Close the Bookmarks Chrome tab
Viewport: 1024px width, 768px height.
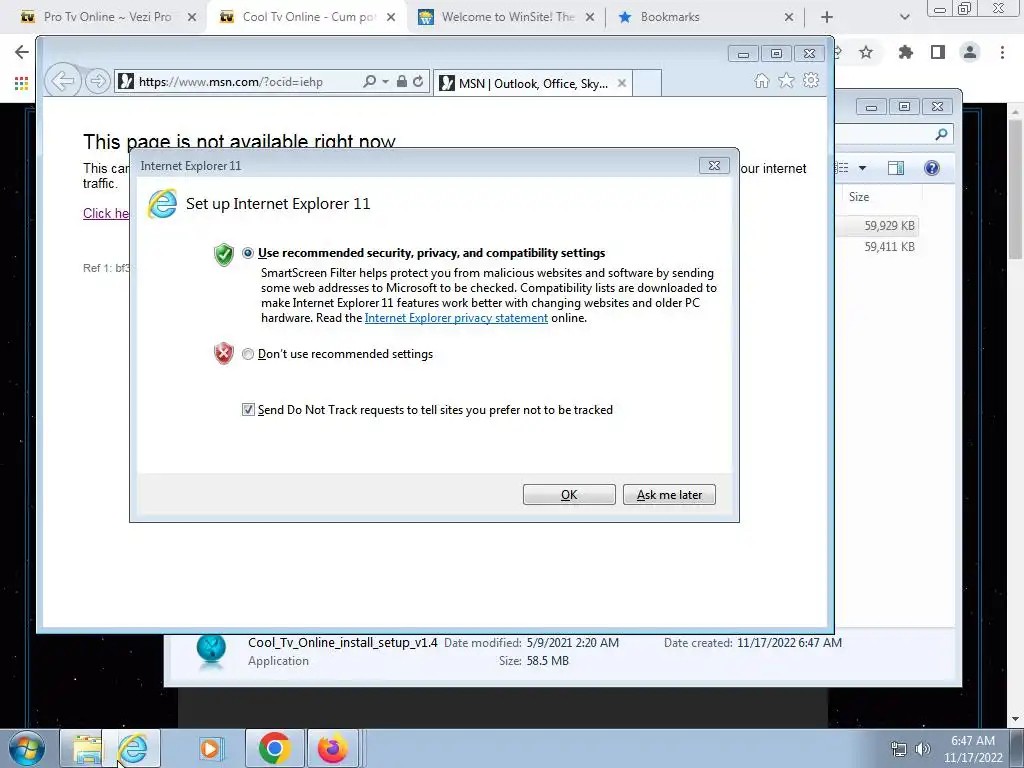[789, 18]
